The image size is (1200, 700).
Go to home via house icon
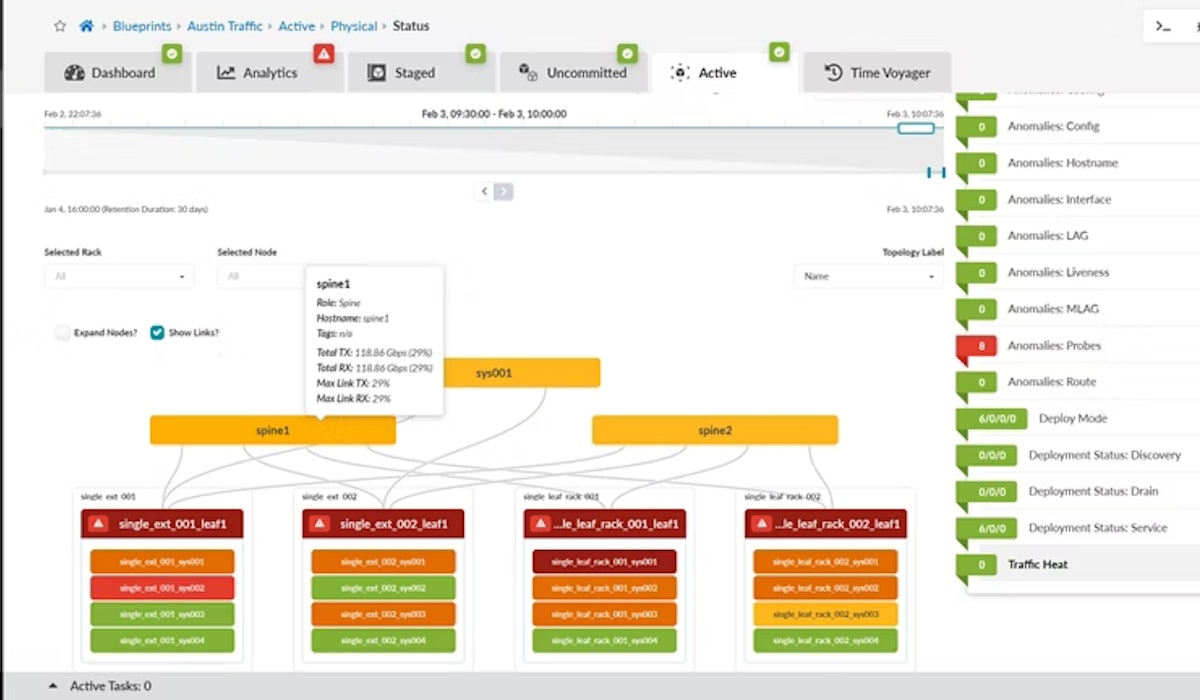tap(87, 26)
